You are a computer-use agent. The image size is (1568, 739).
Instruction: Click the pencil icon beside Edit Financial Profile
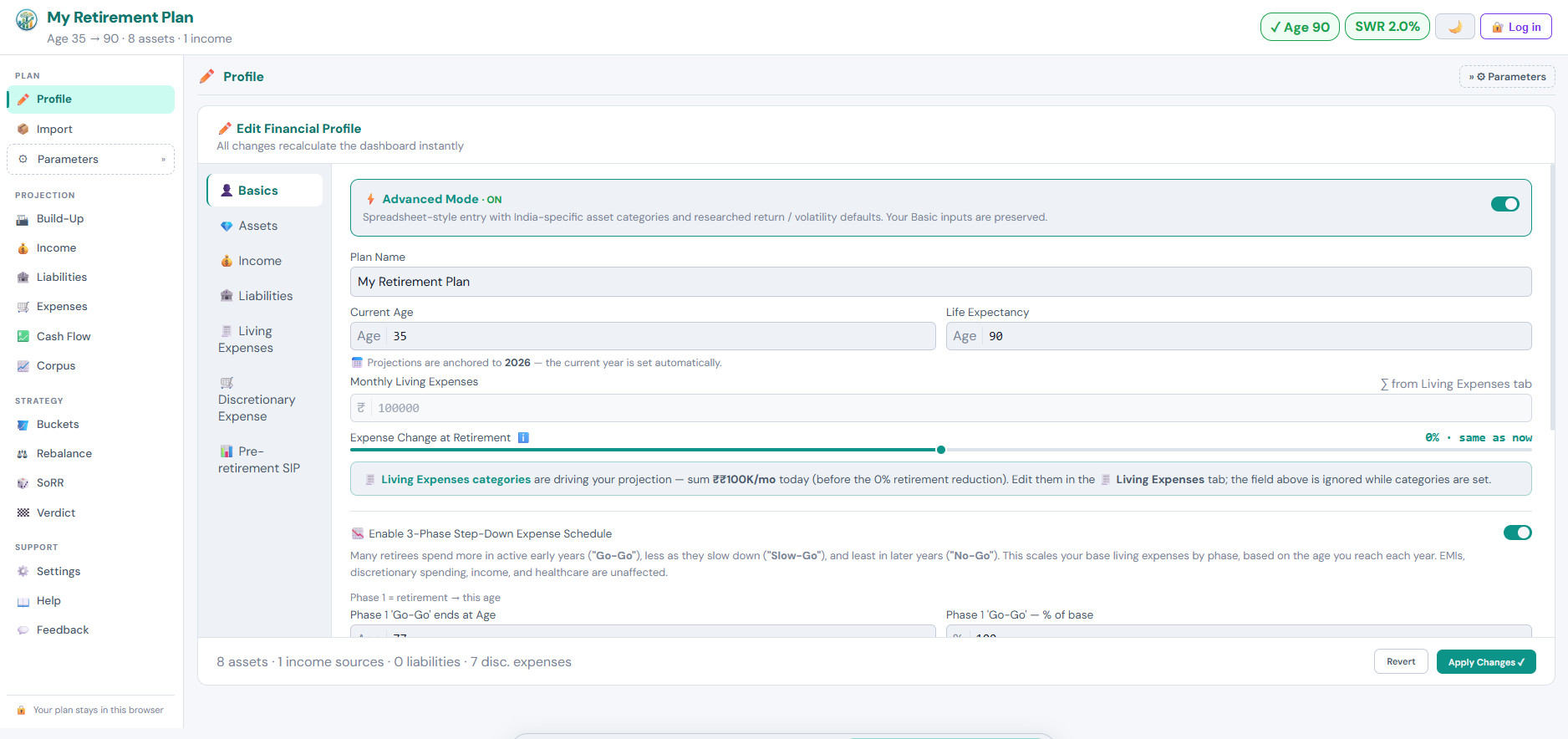point(224,129)
